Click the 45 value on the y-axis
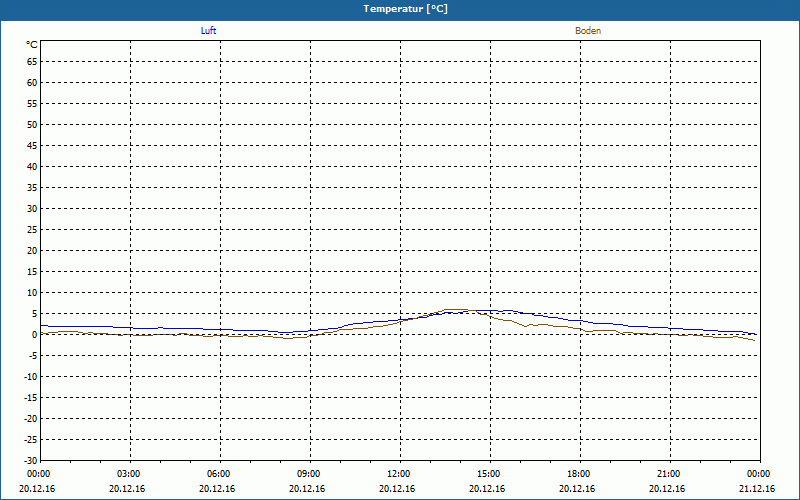Viewport: 800px width, 500px height. click(x=32, y=146)
